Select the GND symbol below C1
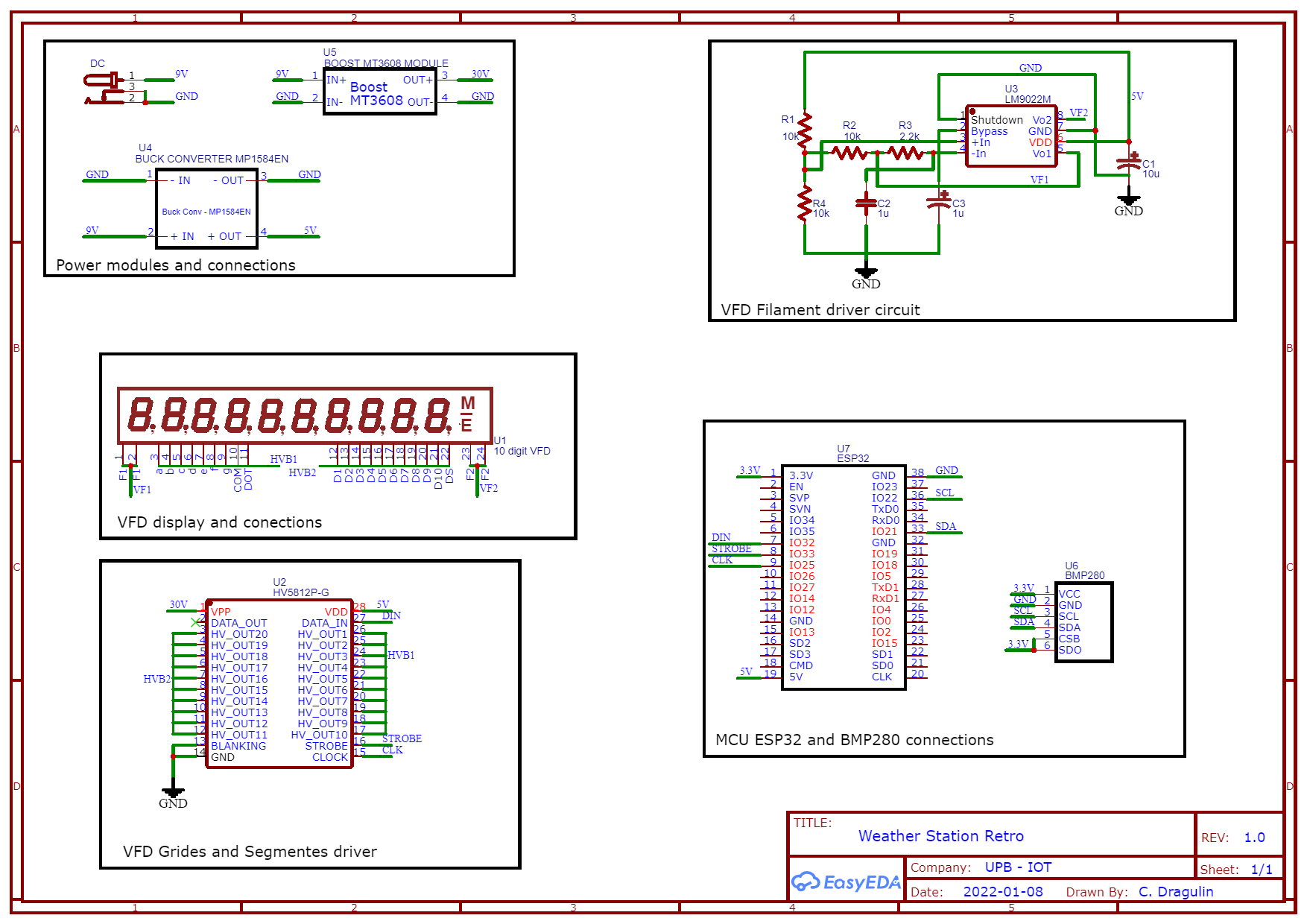Viewport: 1307px width, 924px height. point(1130,201)
